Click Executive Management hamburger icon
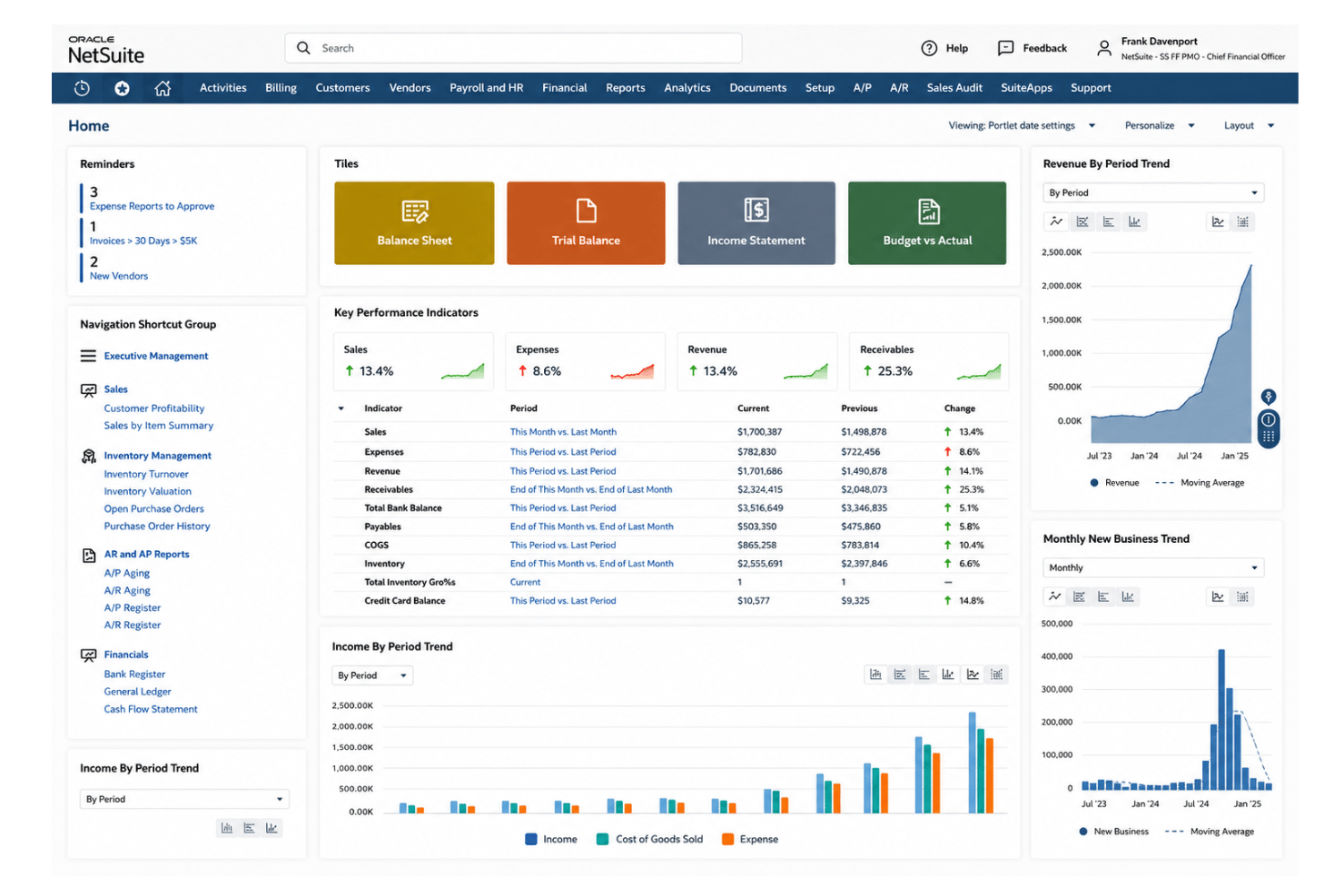This screenshot has width=1344, height=896. coord(88,356)
